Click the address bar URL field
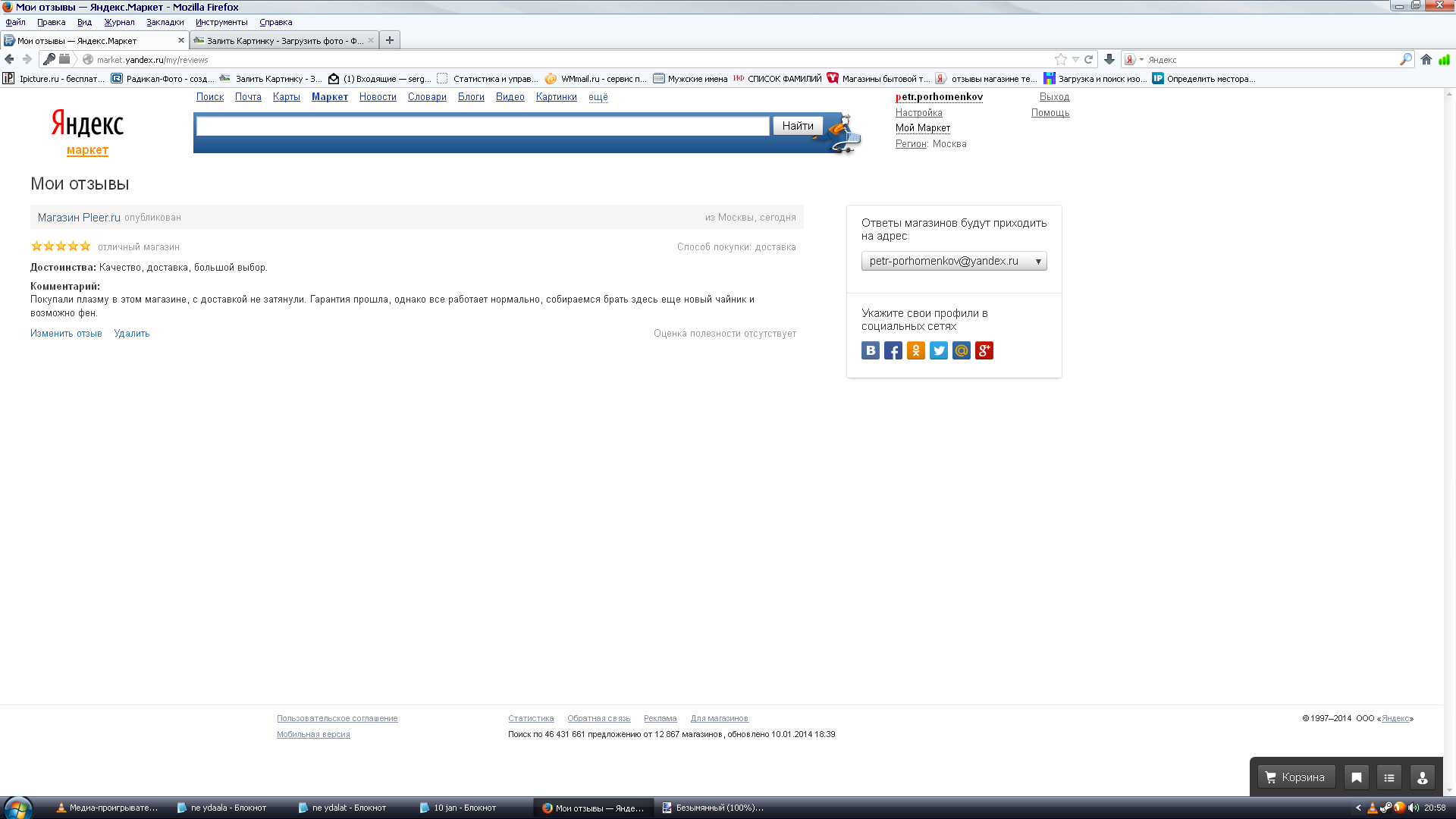The image size is (1456, 819). 569,59
